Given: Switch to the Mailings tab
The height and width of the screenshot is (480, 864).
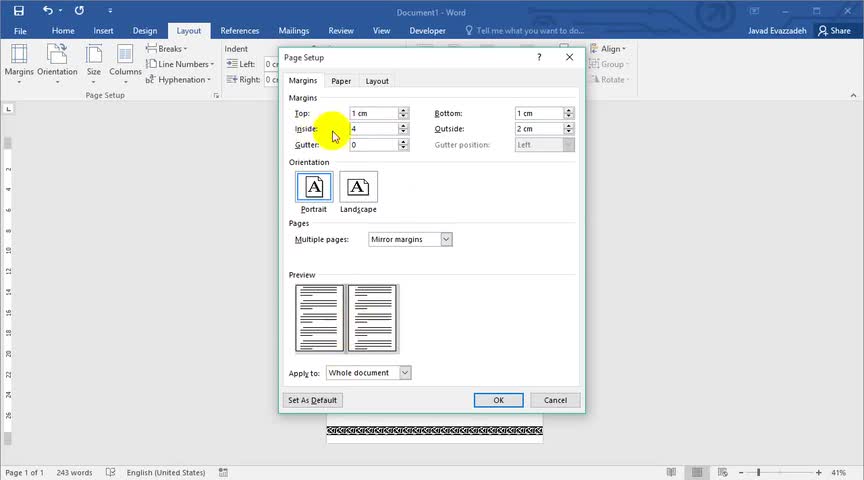Looking at the screenshot, I should click(x=294, y=31).
